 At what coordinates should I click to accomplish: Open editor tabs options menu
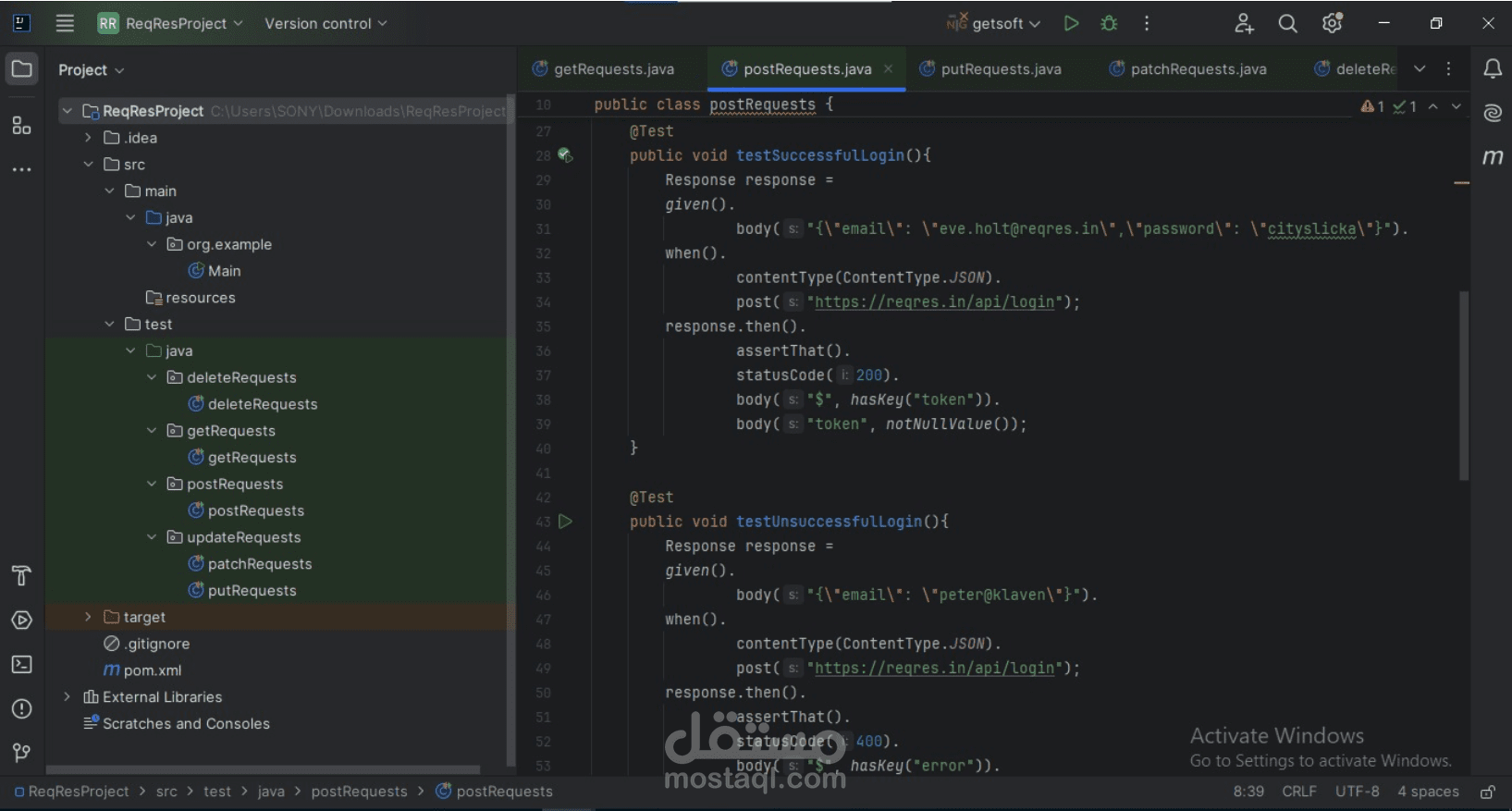[x=1448, y=68]
